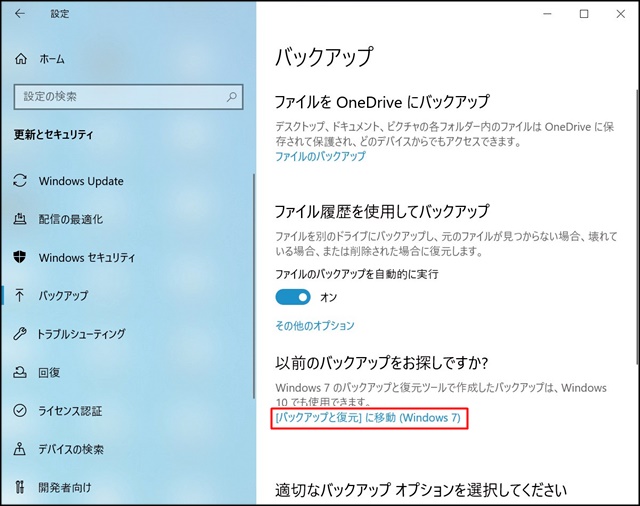
Task: Click [バックアップと復元] に移動 (Windows 7) link
Action: tap(368, 417)
